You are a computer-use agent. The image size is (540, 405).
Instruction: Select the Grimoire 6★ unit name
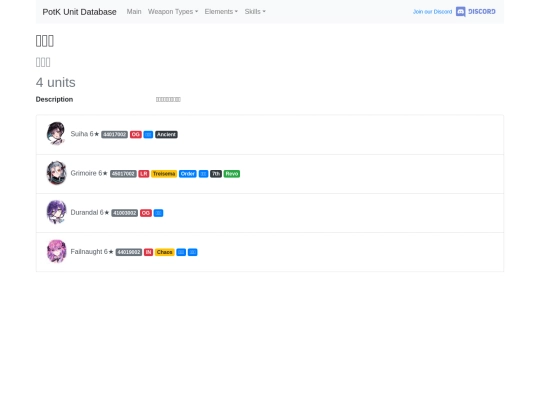point(89,173)
